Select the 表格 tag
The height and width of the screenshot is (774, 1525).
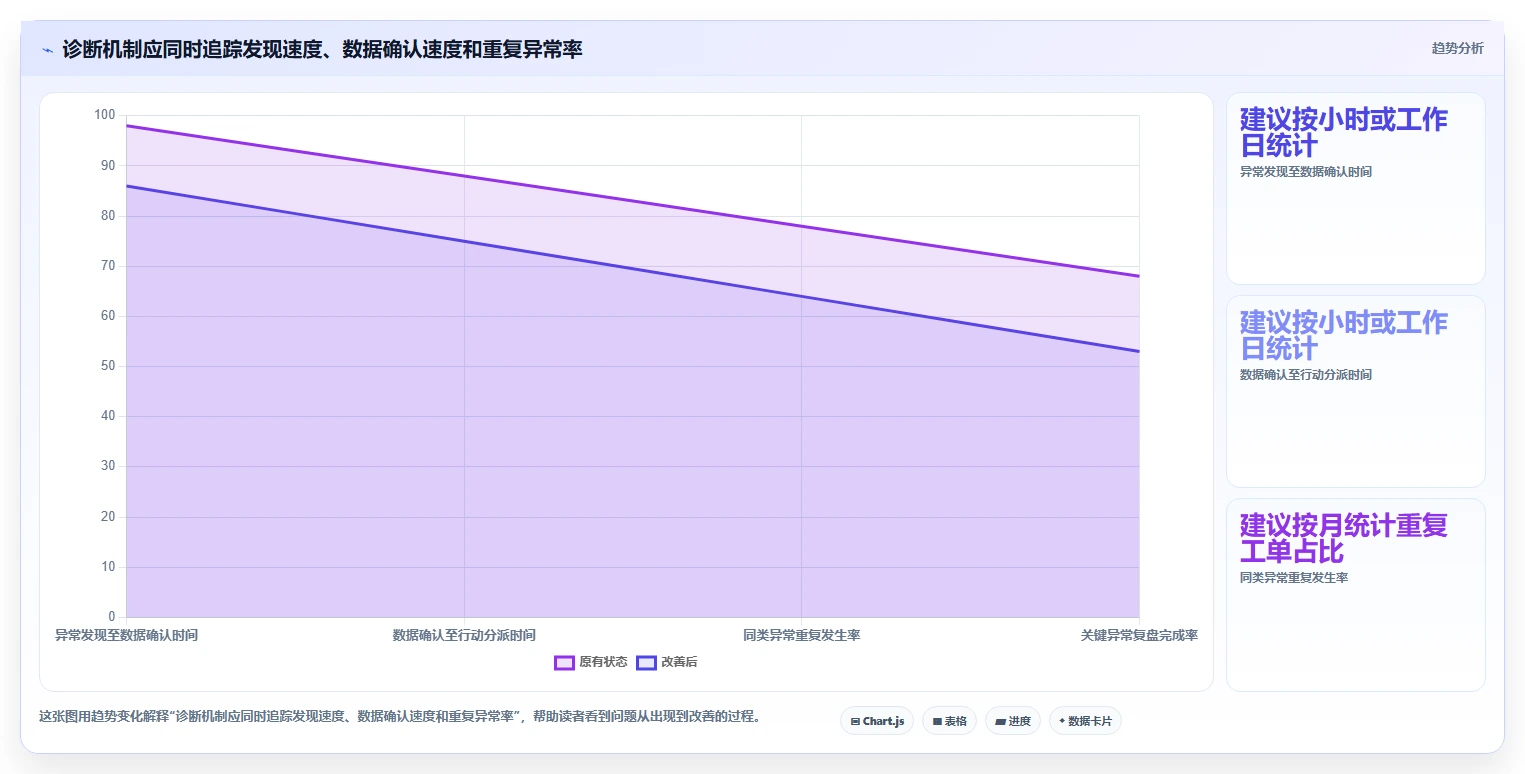(x=949, y=721)
